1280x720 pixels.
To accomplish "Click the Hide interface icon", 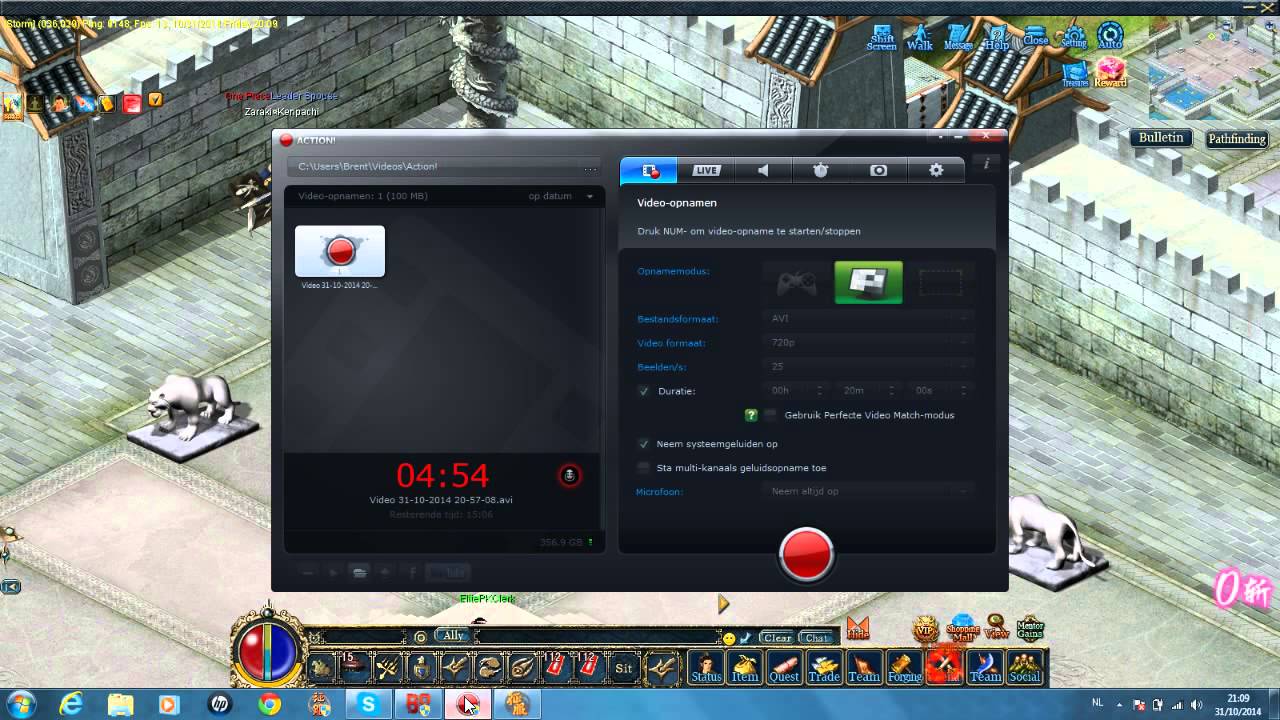I will point(858,629).
